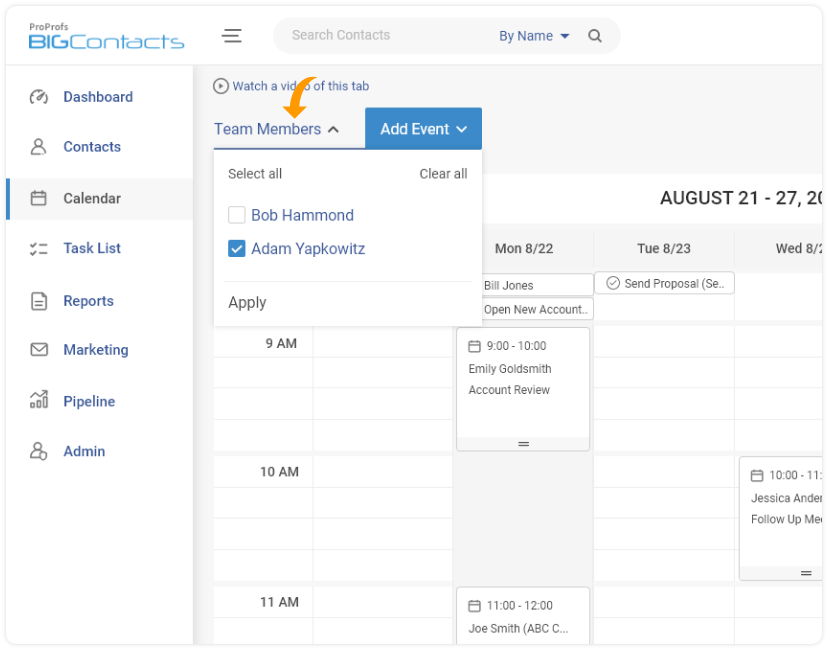Check the Bob Hammond checkbox
Image resolution: width=828 pixels, height=650 pixels.
coord(237,215)
